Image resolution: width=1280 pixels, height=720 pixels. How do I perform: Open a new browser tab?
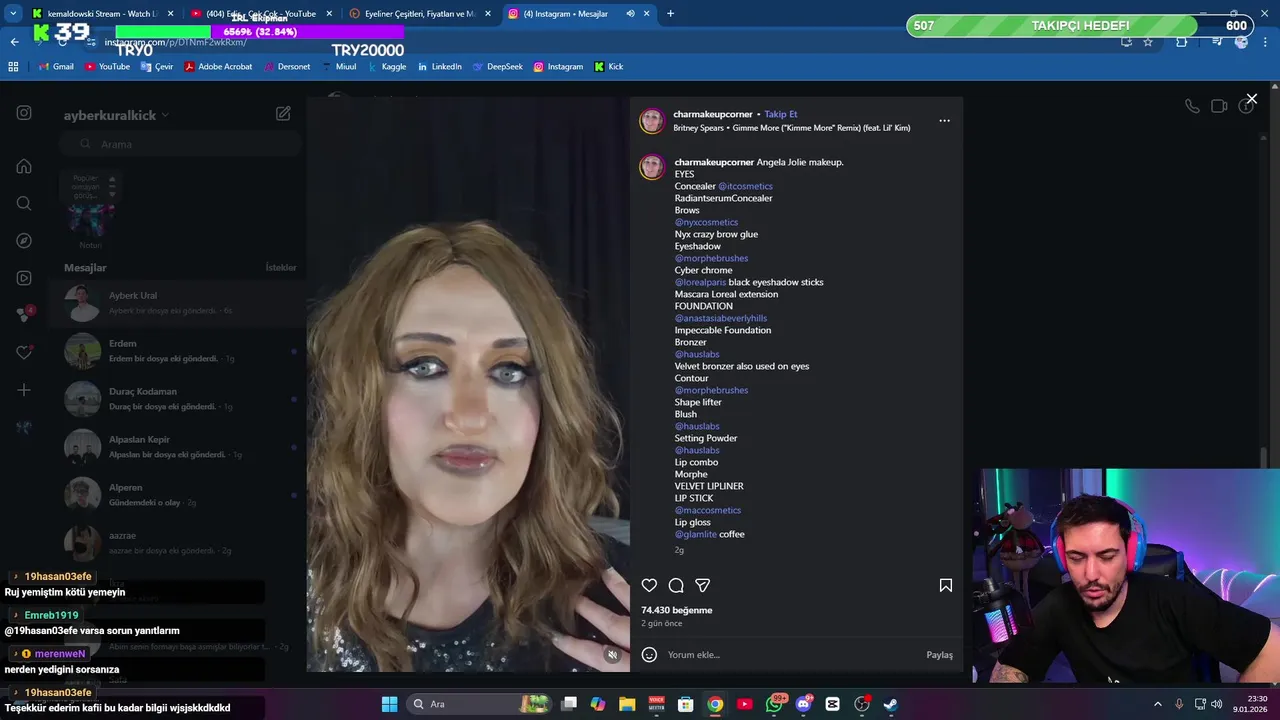pos(670,13)
